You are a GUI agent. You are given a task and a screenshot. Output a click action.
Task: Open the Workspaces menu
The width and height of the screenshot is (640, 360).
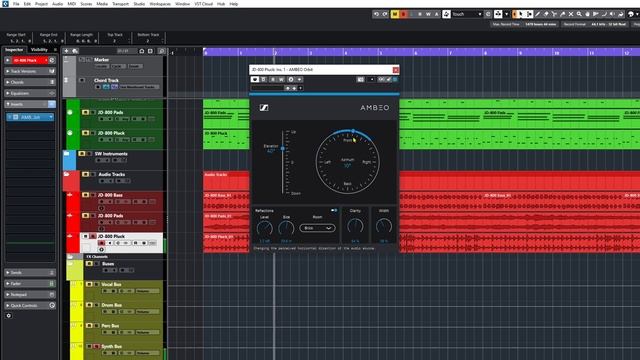[160, 4]
